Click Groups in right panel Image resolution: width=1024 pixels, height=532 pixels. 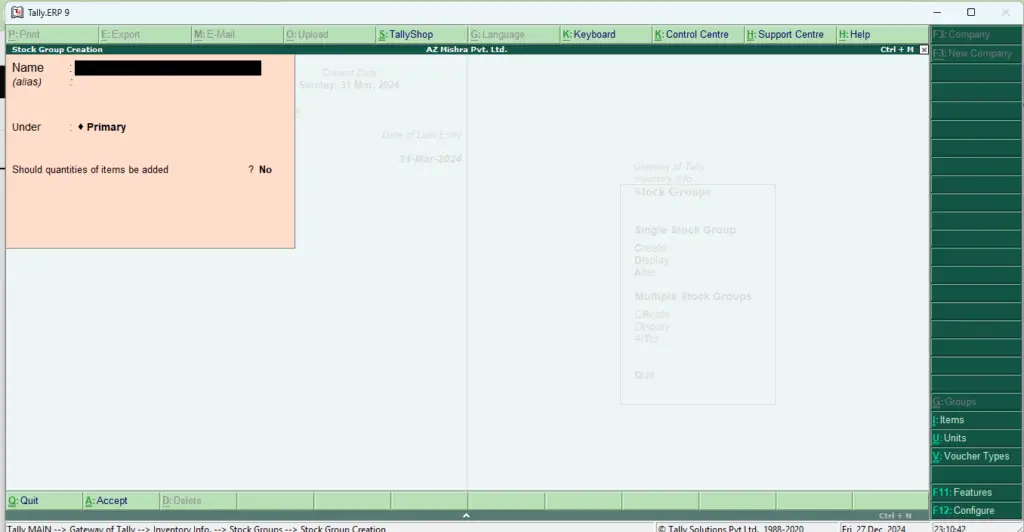(x=976, y=402)
